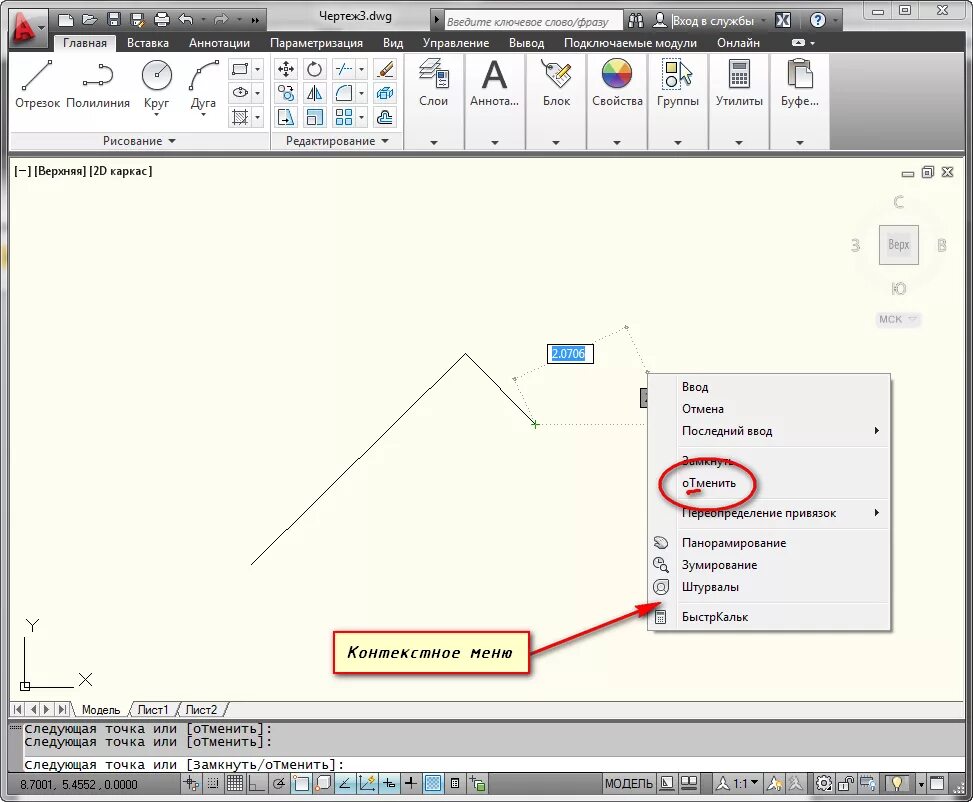973x802 pixels.
Task: Open the Help question mark icon
Action: point(818,20)
